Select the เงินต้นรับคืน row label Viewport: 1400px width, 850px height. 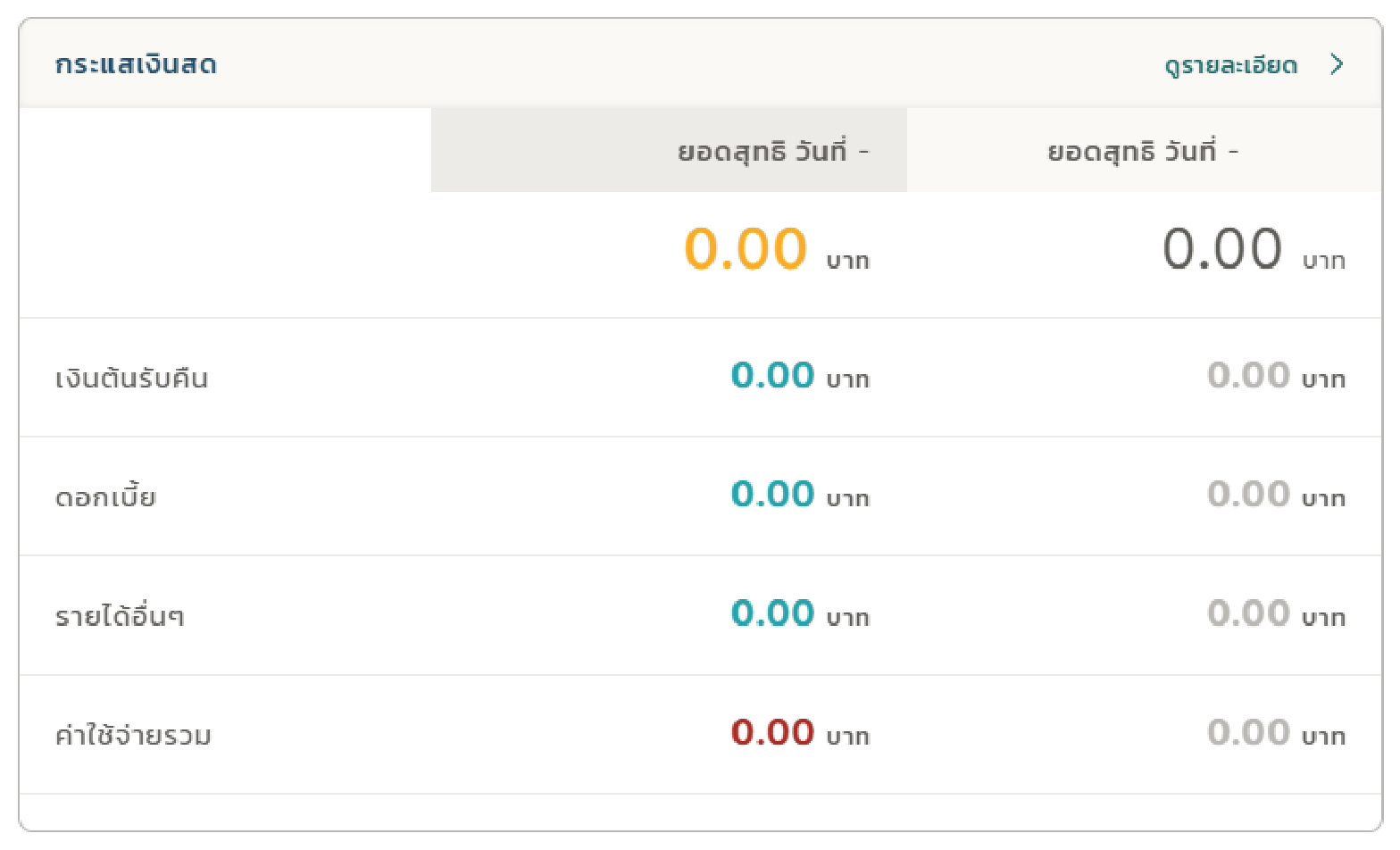coord(131,379)
